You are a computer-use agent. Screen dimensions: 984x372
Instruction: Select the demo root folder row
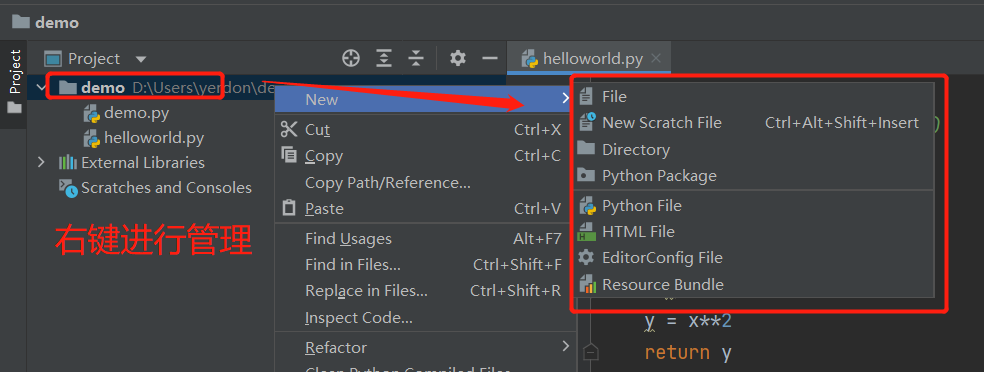tap(266, 87)
